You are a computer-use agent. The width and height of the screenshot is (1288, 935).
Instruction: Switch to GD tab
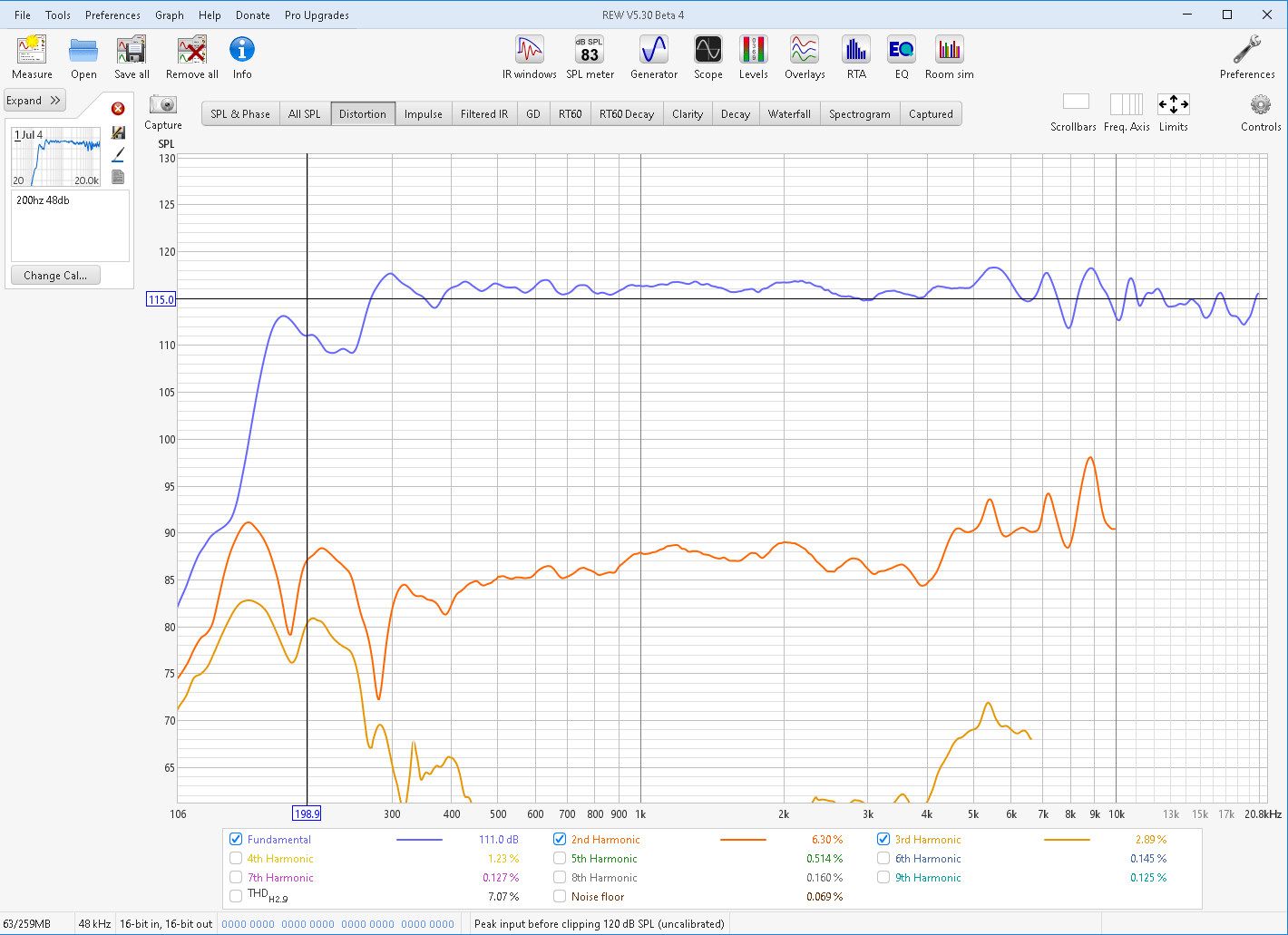(x=533, y=113)
